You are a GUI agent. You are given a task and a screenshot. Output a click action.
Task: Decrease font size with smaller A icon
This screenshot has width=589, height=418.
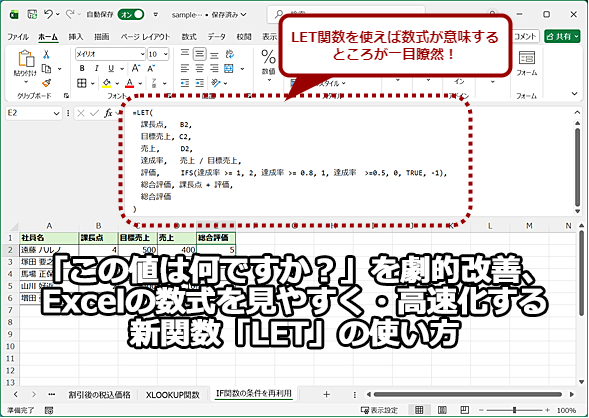[x=151, y=68]
